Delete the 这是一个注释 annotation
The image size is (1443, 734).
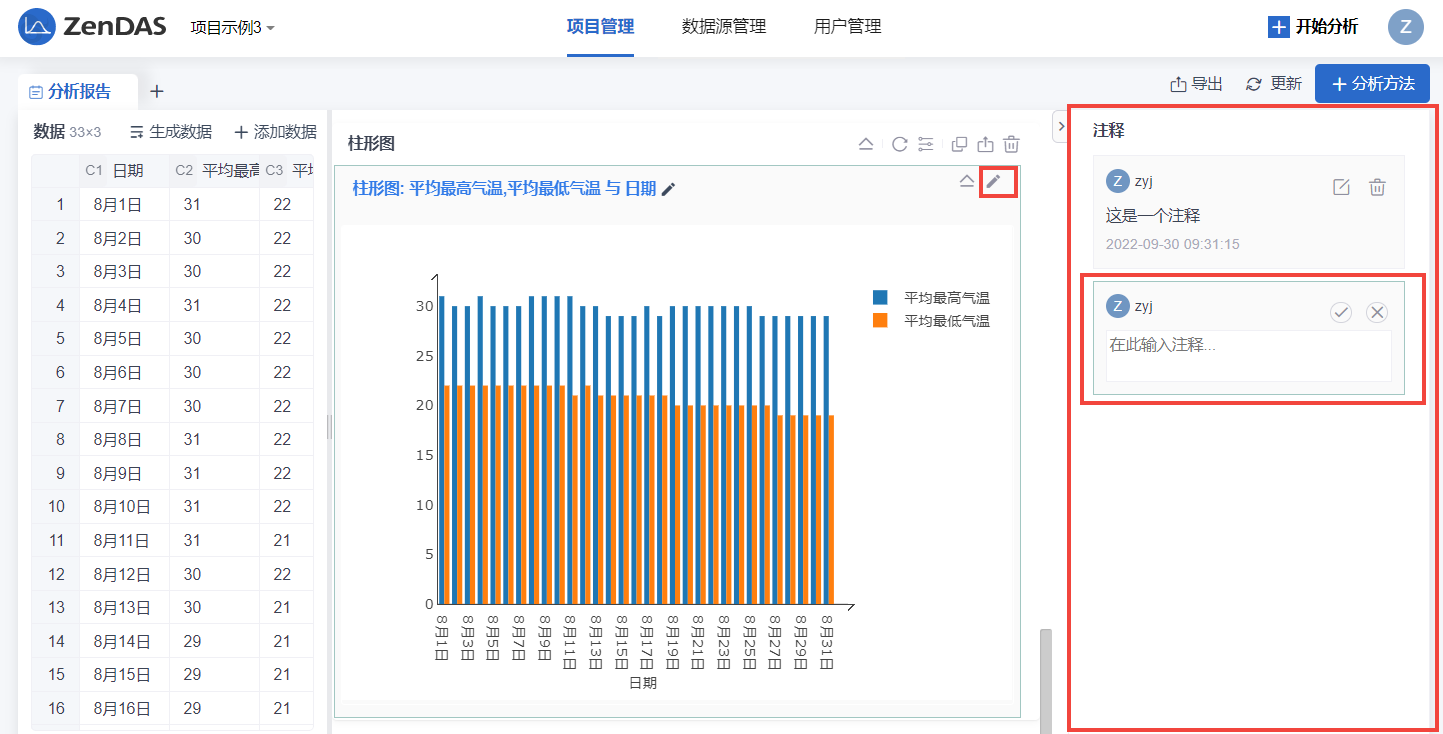(1377, 187)
